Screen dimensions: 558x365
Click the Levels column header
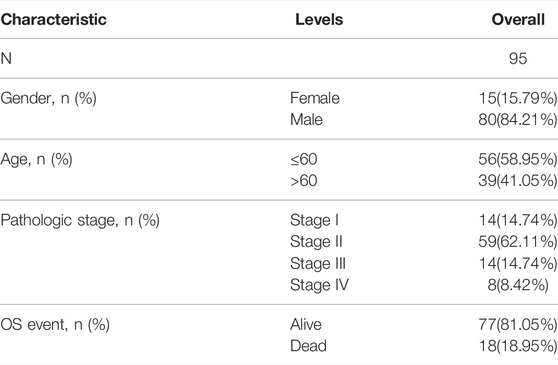point(319,20)
